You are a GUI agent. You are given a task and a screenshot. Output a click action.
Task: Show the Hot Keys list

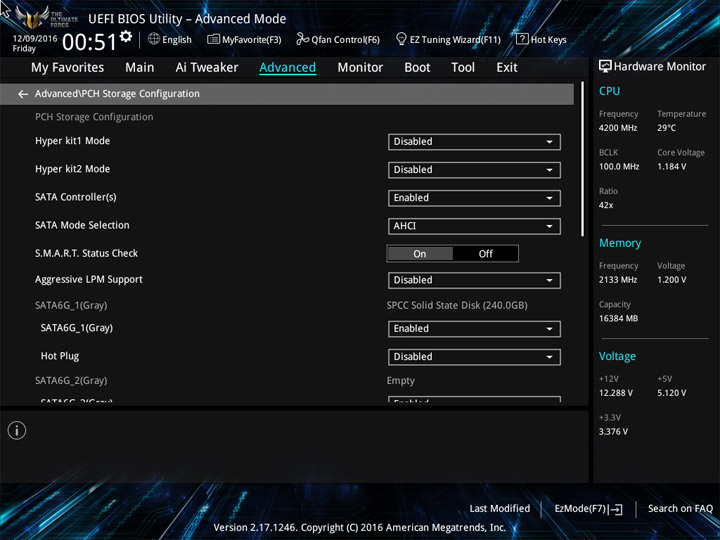[541, 39]
